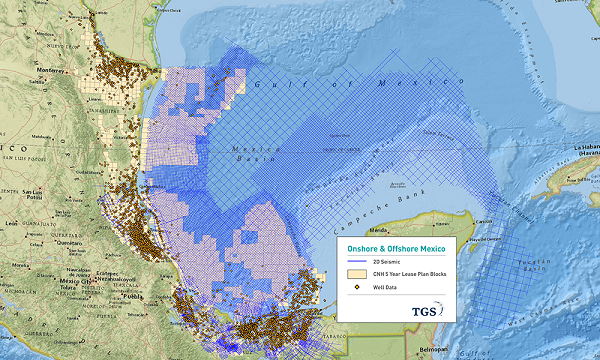This screenshot has width=600, height=360.
Task: Click the 'Monterrey' city label
Action: coord(50,70)
